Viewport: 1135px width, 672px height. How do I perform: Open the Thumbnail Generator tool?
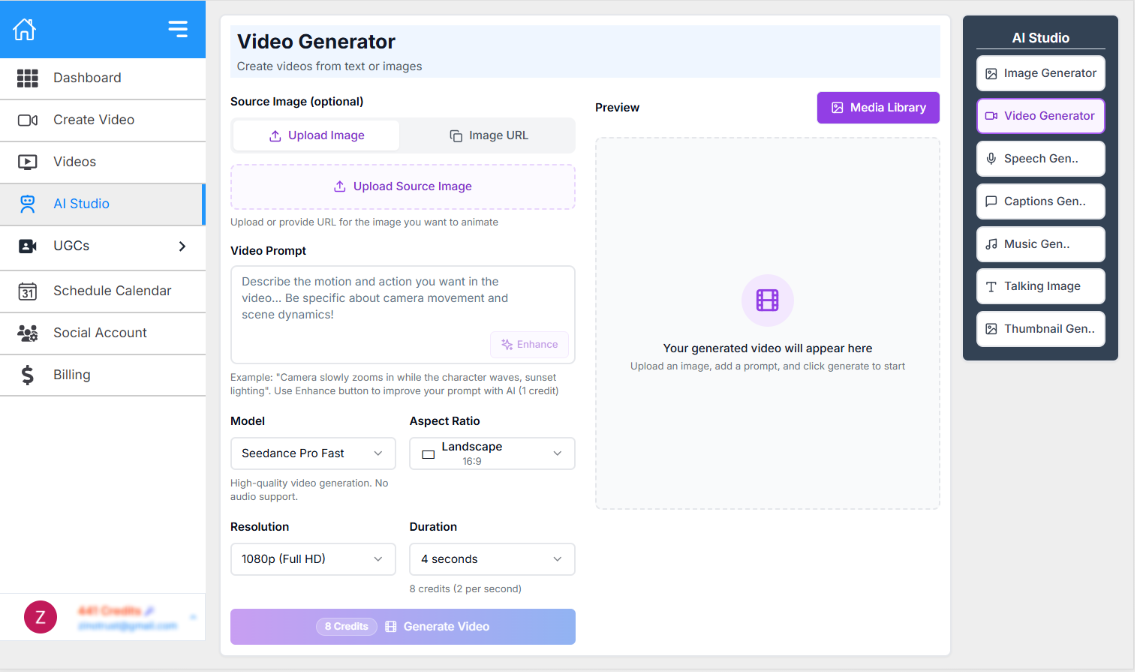pos(1040,328)
